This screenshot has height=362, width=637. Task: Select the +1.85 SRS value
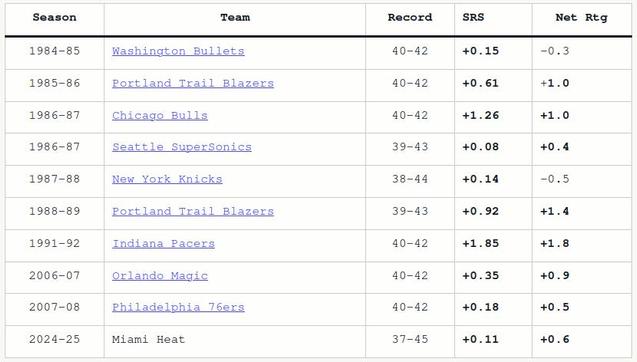[481, 243]
